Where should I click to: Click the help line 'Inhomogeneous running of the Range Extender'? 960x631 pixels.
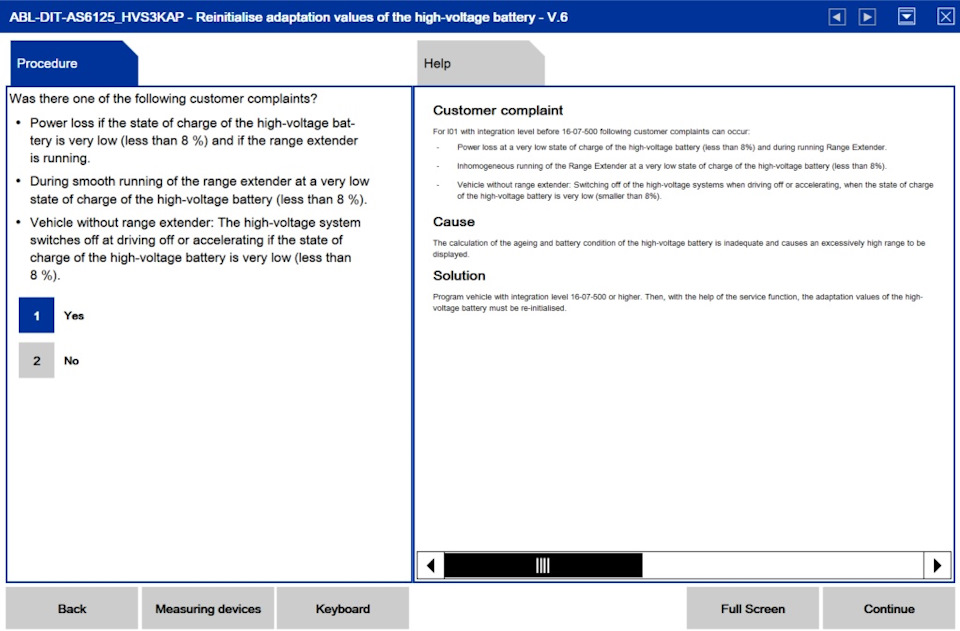(672, 166)
